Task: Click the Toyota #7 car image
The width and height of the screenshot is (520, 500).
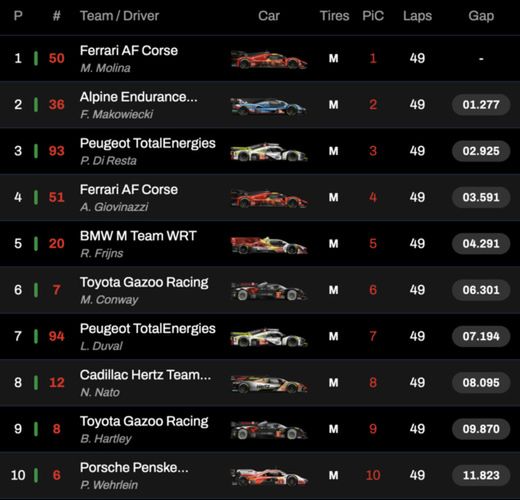Action: pyautogui.click(x=269, y=291)
